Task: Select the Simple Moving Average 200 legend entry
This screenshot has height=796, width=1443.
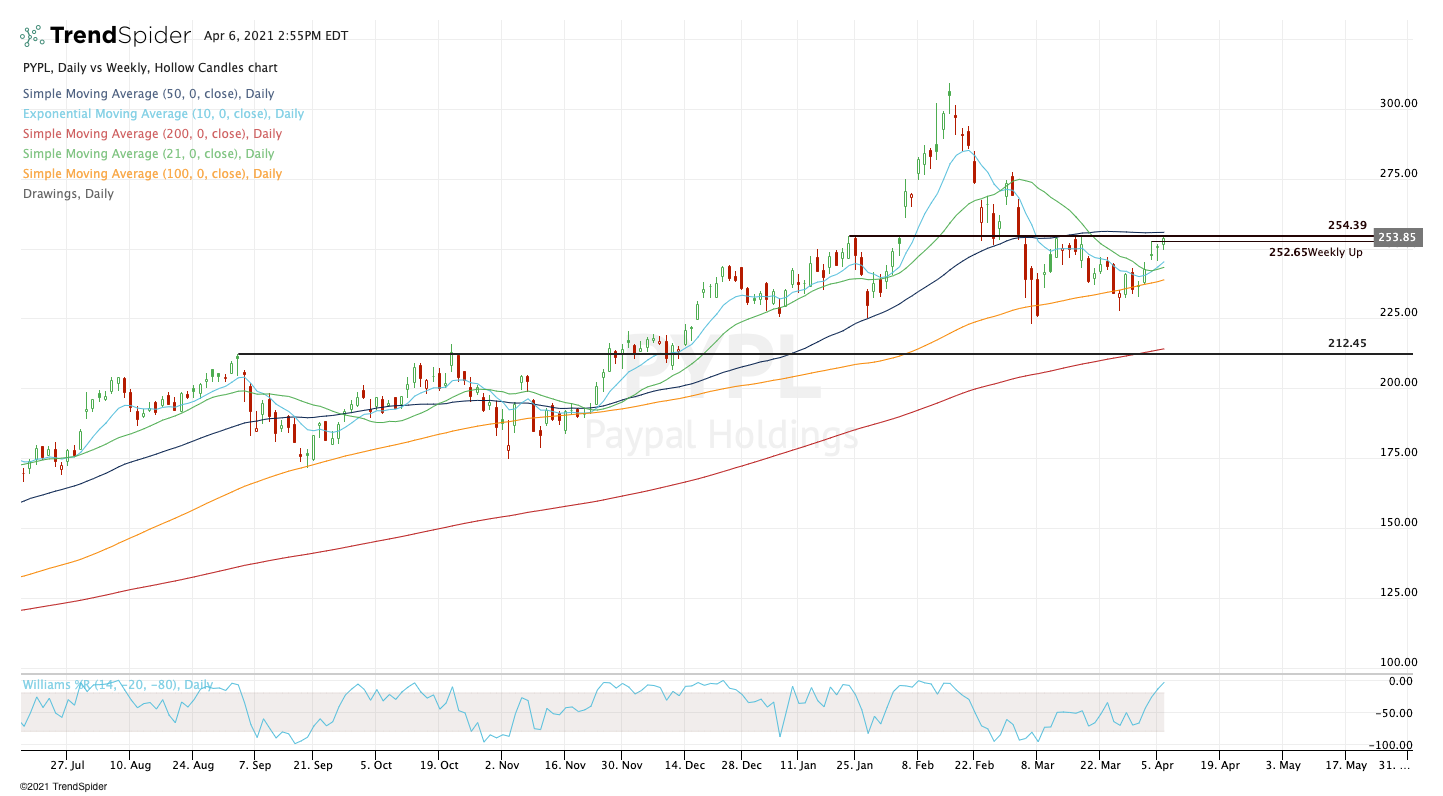Action: (152, 134)
